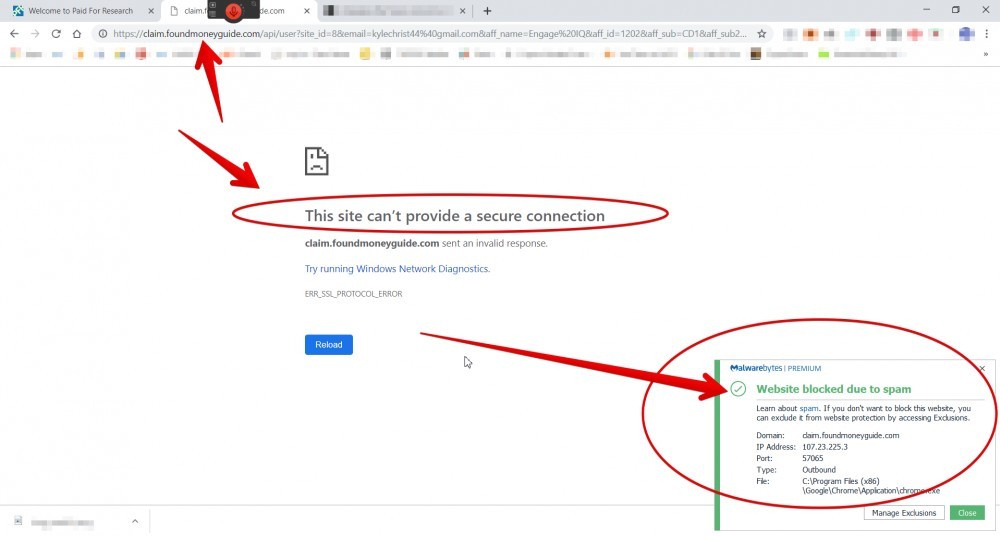1000x536 pixels.
Task: View site information icon in address bar
Action: (103, 34)
